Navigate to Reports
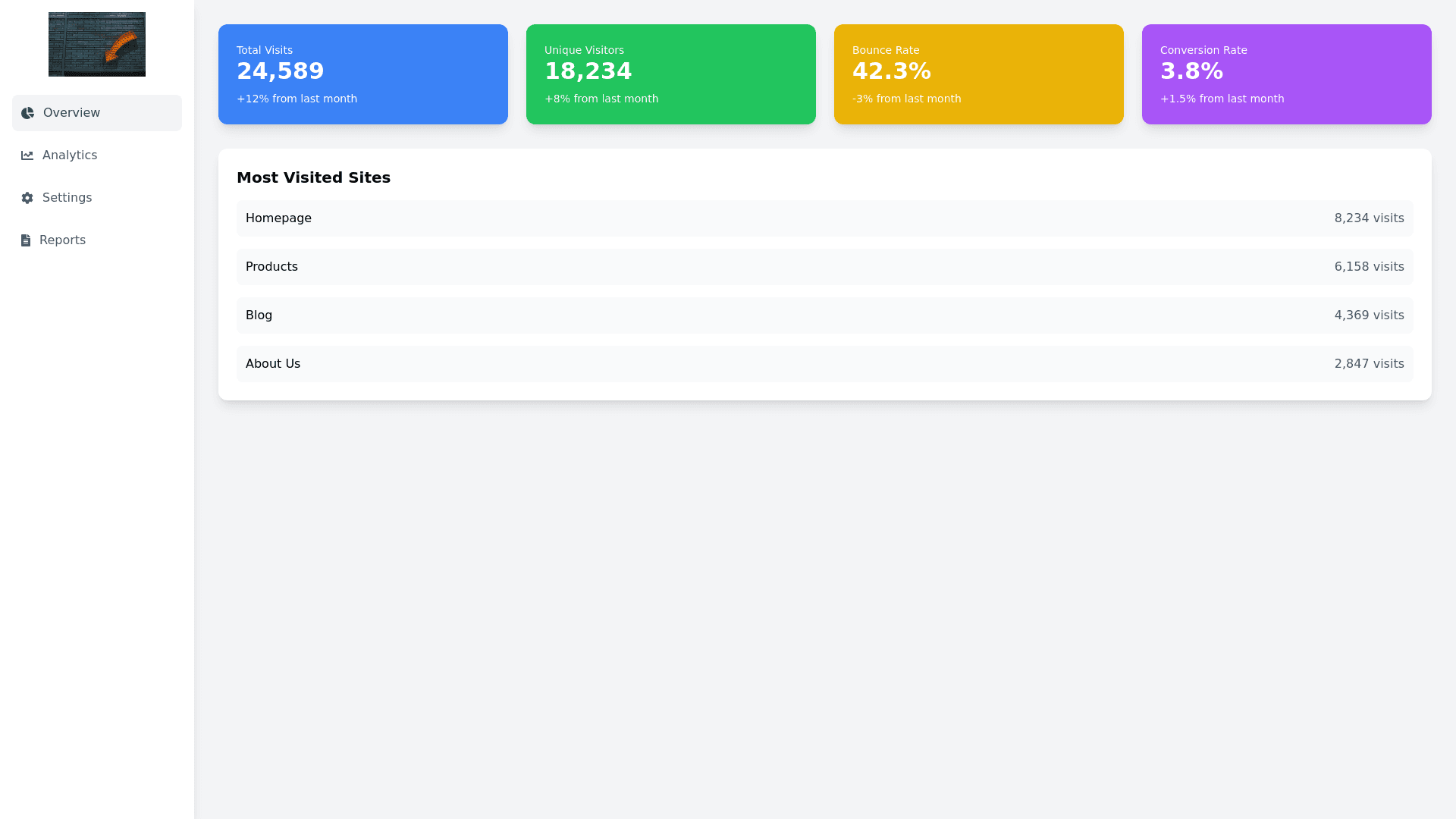Viewport: 1456px width, 819px height. coord(62,240)
